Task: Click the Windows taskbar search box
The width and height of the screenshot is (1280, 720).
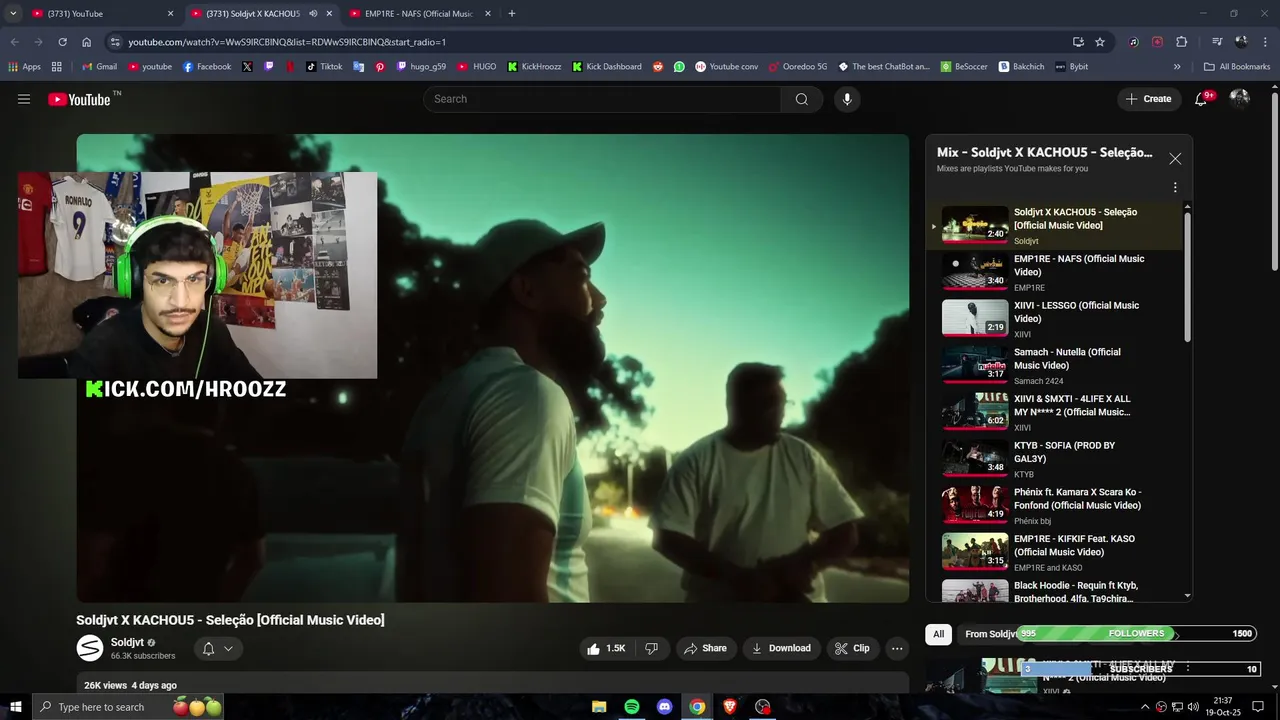Action: 128,707
